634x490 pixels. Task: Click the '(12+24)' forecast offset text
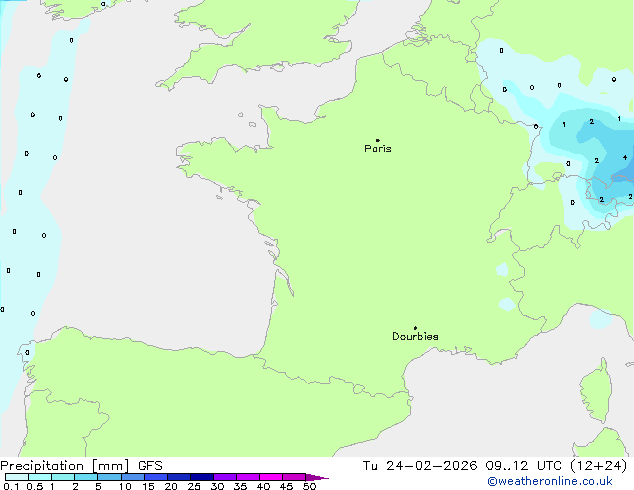[x=598, y=466]
